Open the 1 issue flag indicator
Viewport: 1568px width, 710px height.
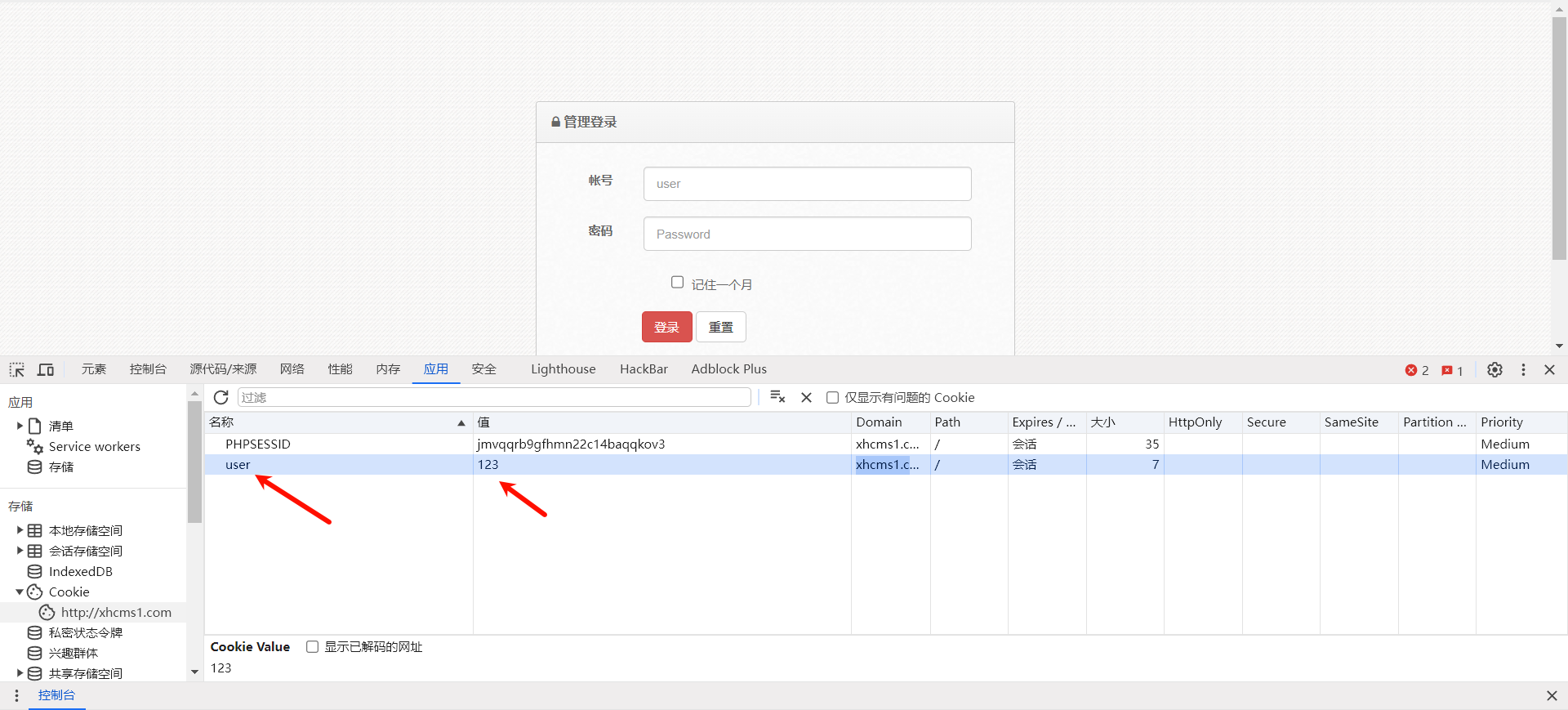[x=1452, y=370]
